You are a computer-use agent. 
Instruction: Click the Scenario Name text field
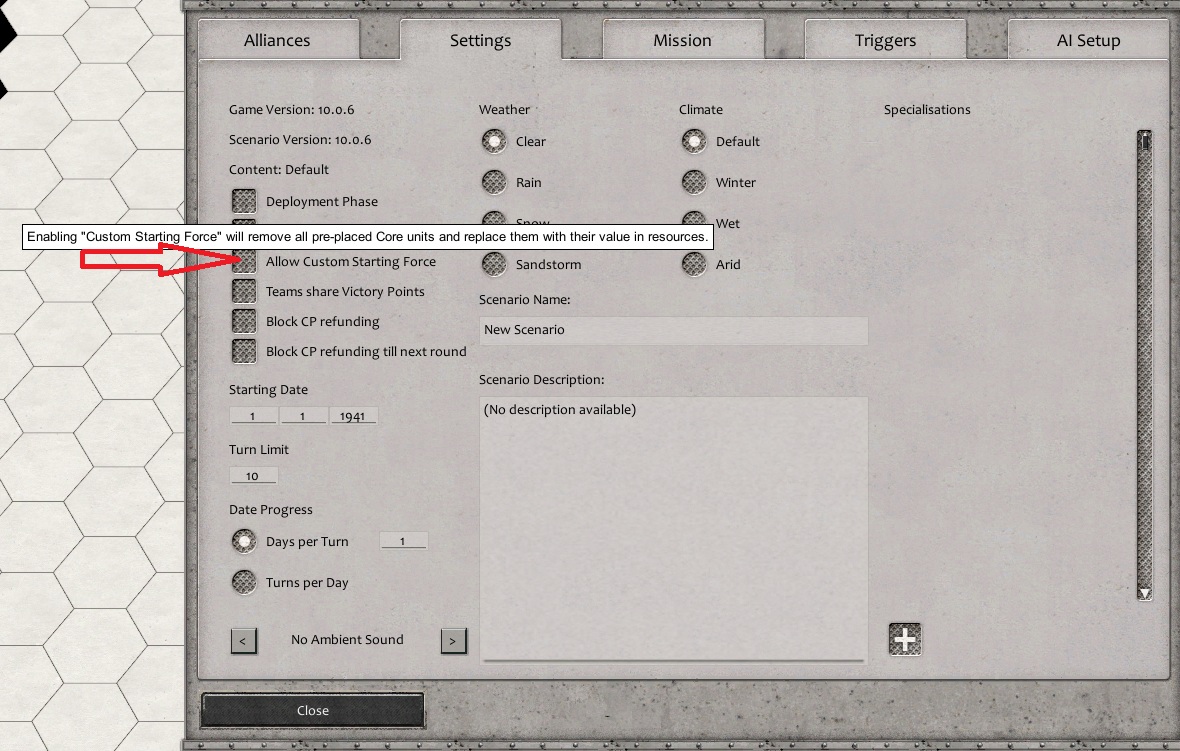coord(673,330)
